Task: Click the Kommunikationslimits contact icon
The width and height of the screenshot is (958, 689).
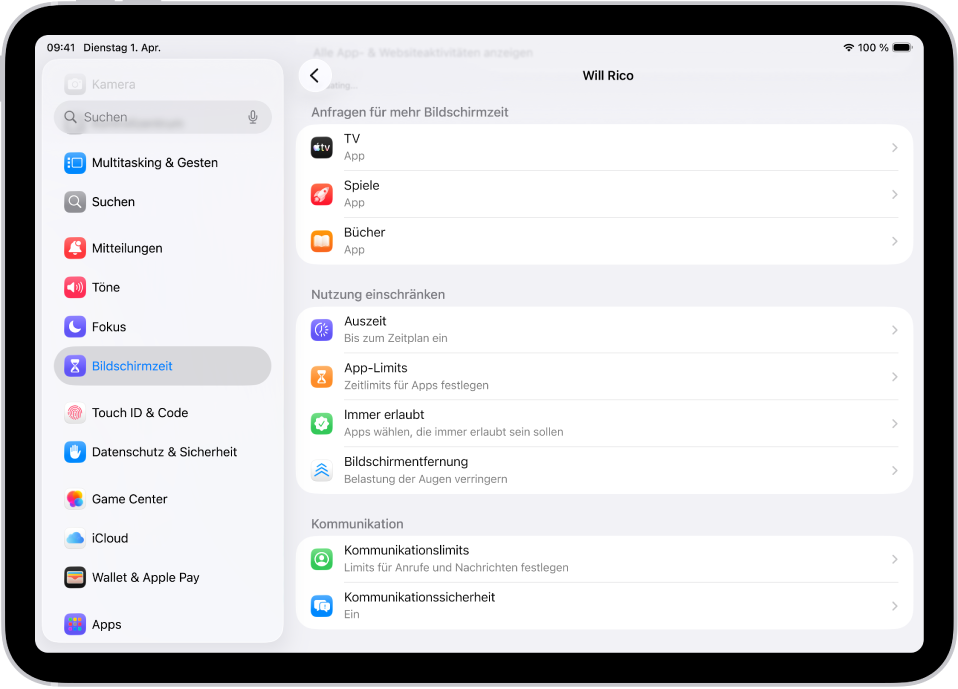Action: pos(321,559)
